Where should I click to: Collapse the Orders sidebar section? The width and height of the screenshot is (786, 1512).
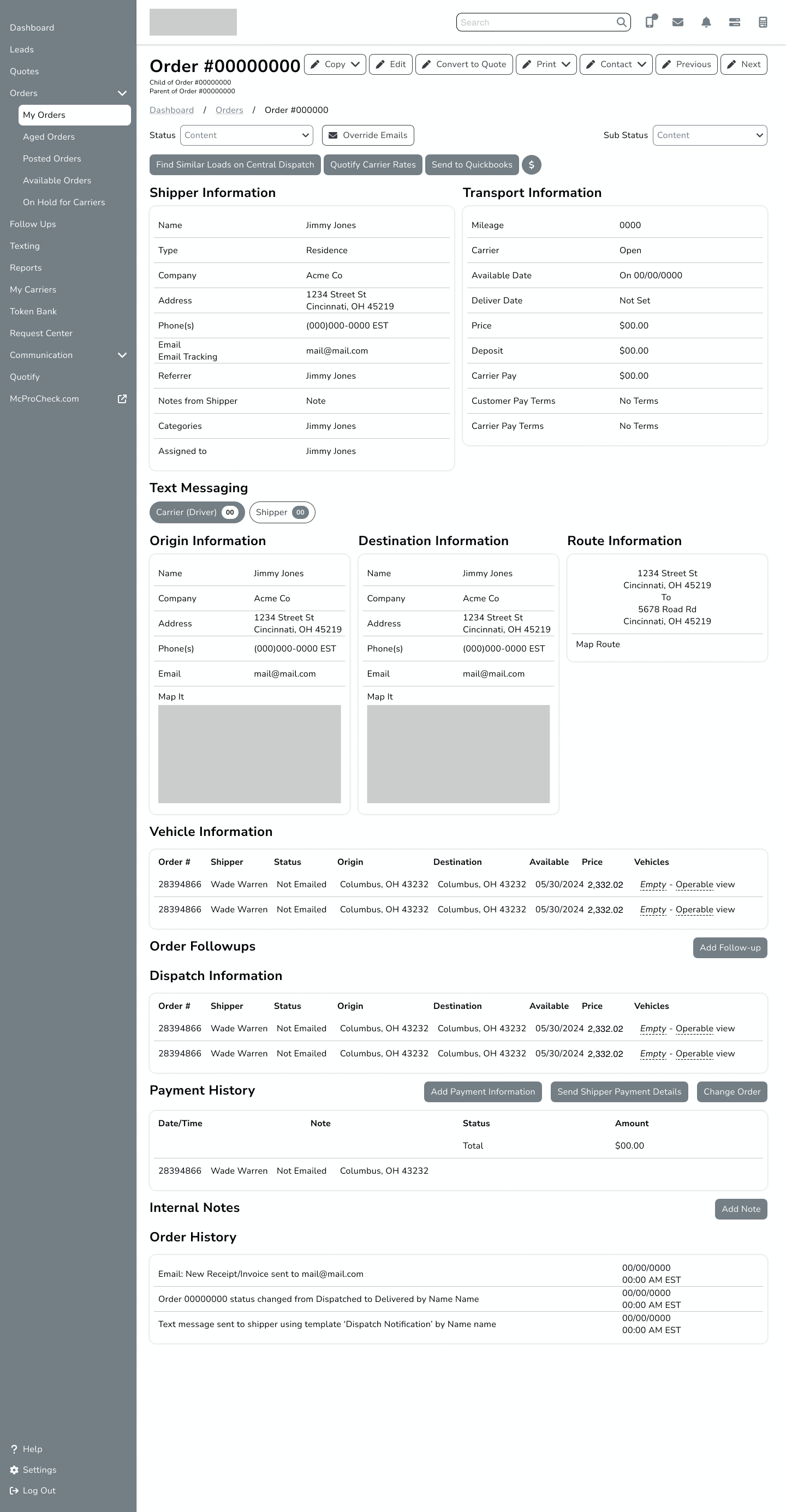pos(122,93)
